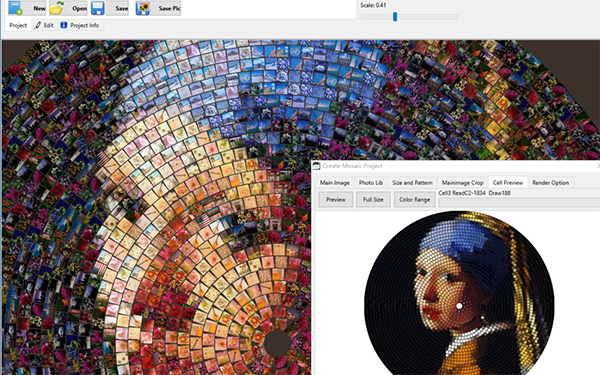
Task: Click the Edit pencil icon
Action: pos(38,25)
